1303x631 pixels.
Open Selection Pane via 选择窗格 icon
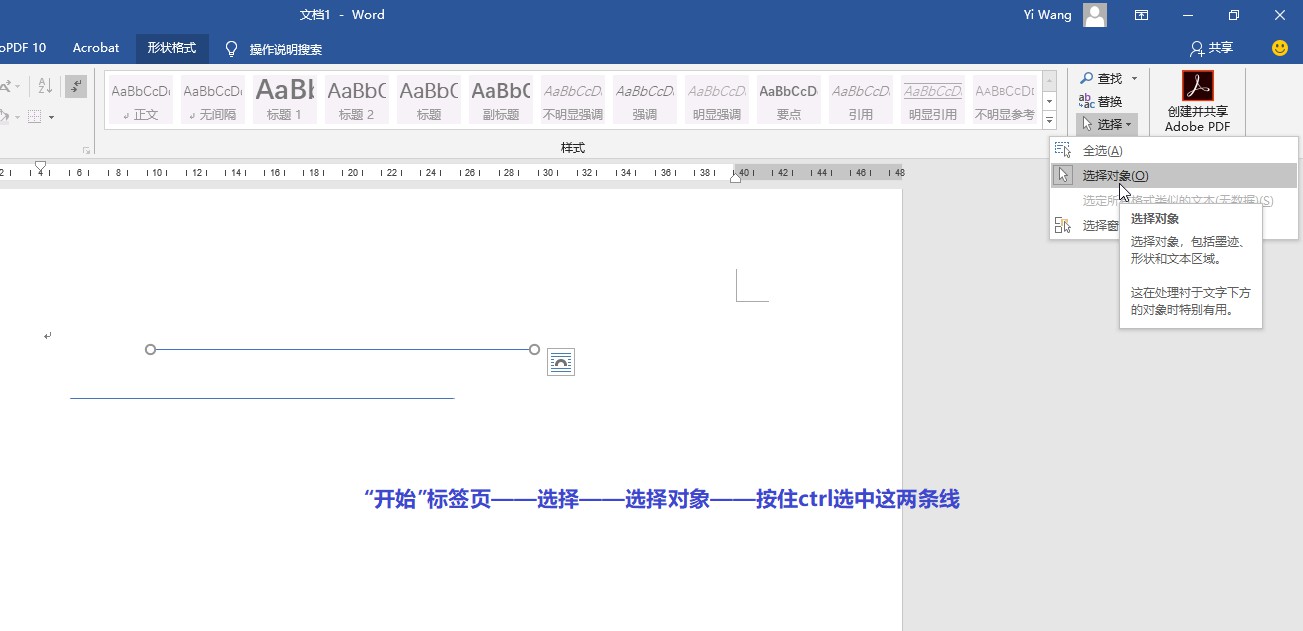1063,224
